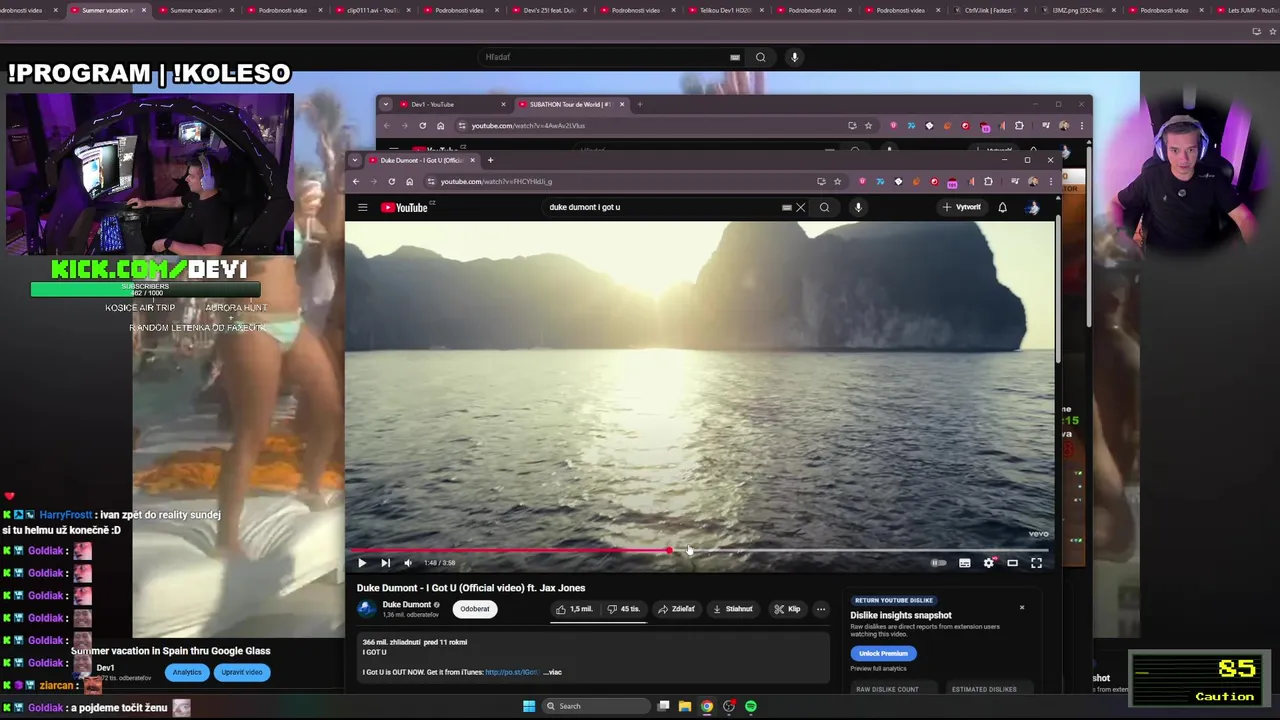Bookmark page with star icon in front window
The height and width of the screenshot is (720, 1280).
point(837,181)
